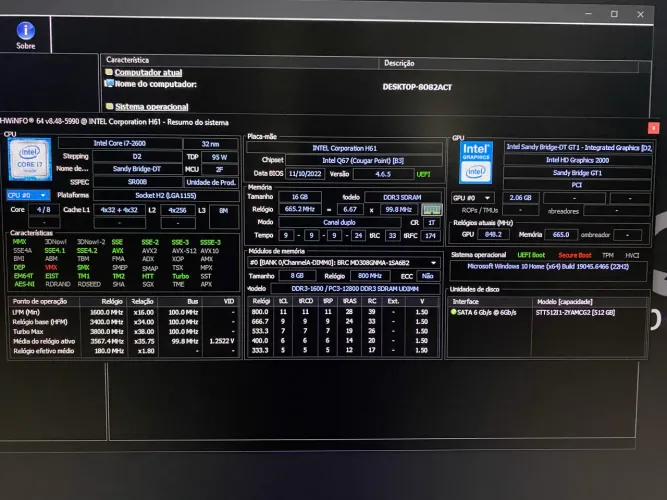Click the Unidade de Prod. button
This screenshot has width=667, height=500.
tap(211, 183)
